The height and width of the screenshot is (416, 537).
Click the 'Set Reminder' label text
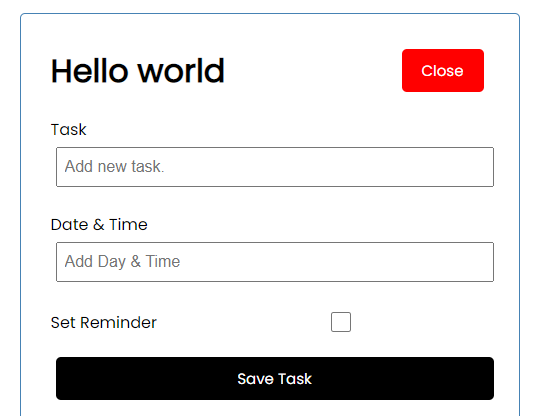(x=104, y=323)
